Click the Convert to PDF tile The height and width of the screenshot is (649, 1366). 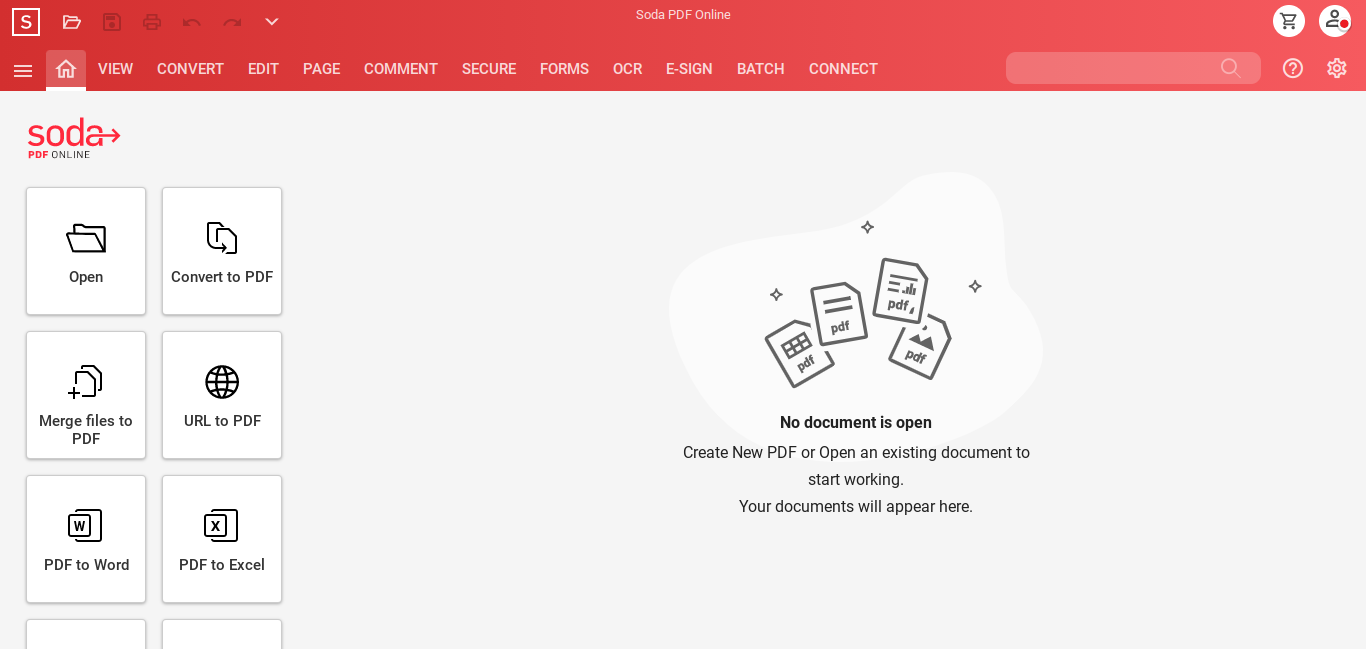click(x=222, y=251)
